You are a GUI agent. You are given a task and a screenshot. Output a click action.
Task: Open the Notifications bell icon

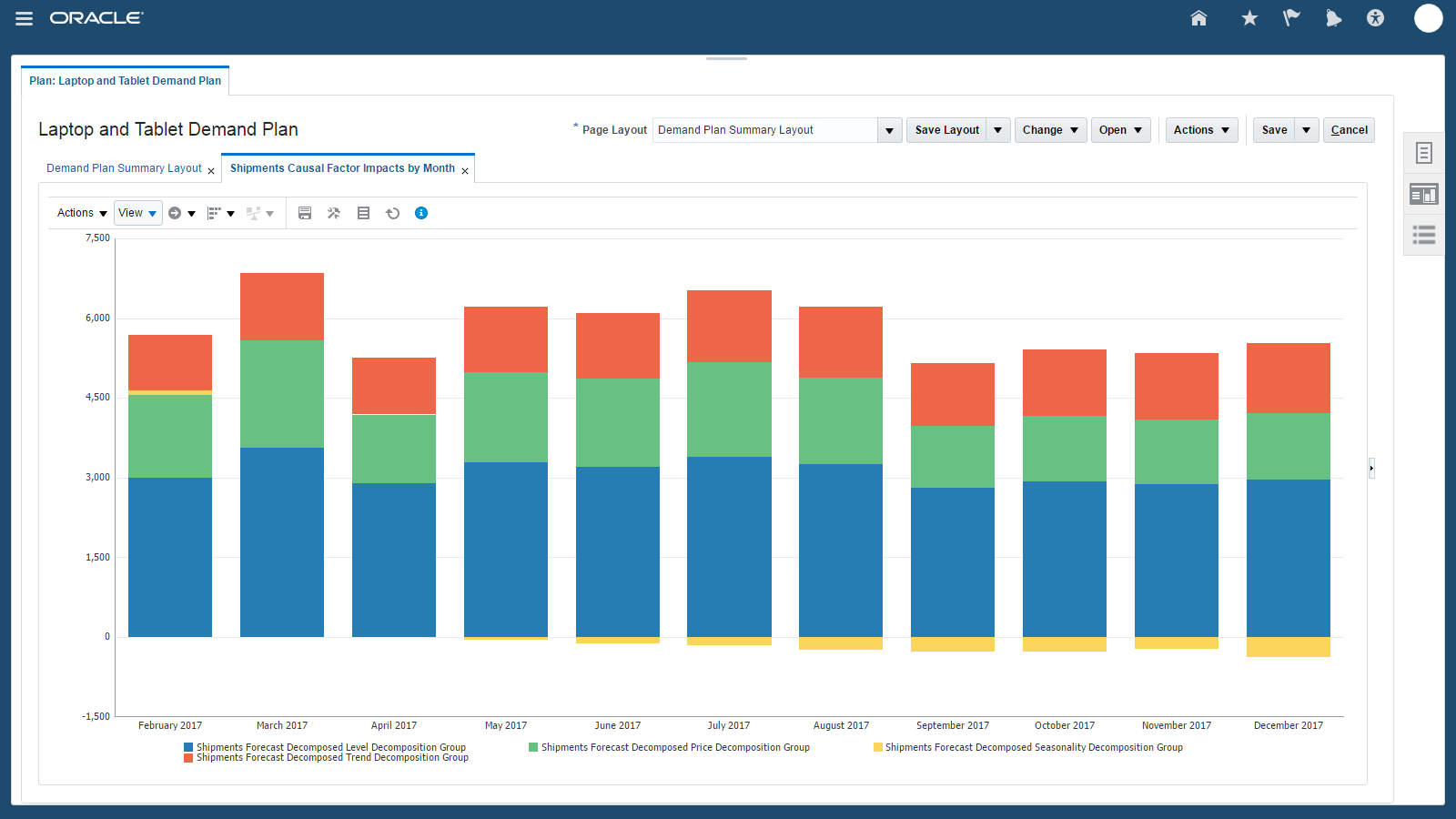point(1333,18)
